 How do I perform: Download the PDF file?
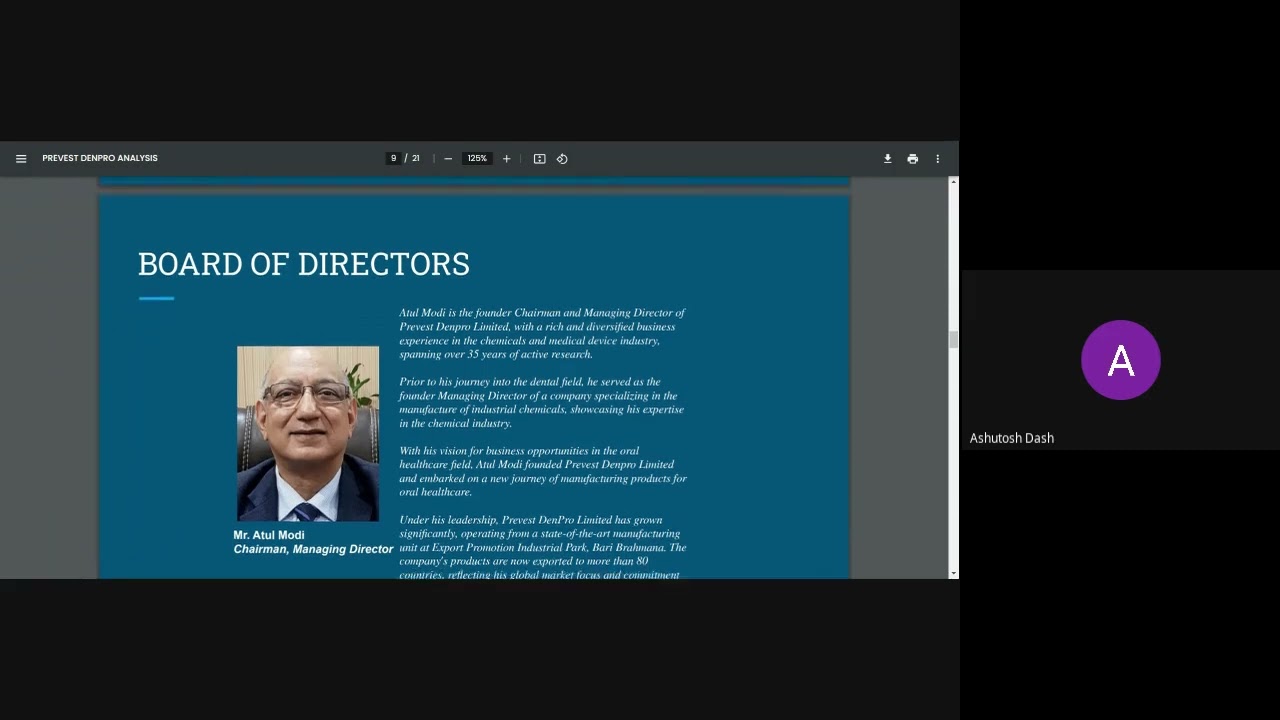(887, 158)
